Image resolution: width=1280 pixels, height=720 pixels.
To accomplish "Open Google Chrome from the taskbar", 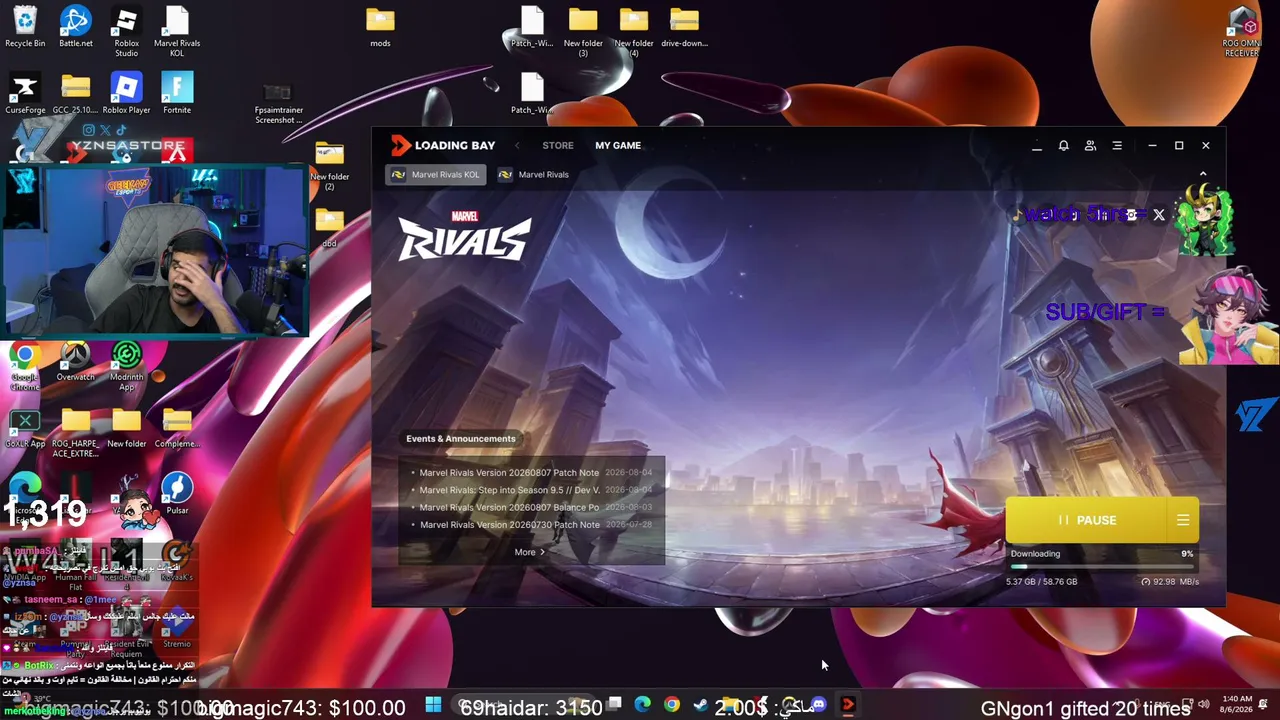I will coord(671,706).
